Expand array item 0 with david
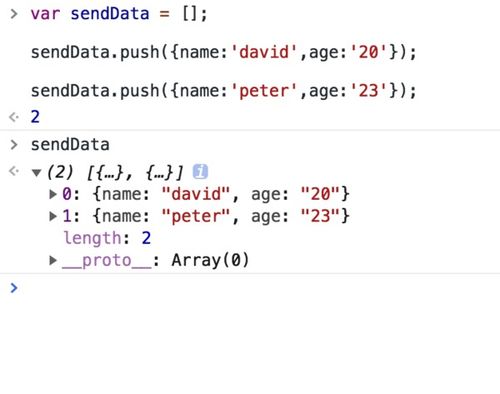The height and width of the screenshot is (394, 500). (x=53, y=194)
